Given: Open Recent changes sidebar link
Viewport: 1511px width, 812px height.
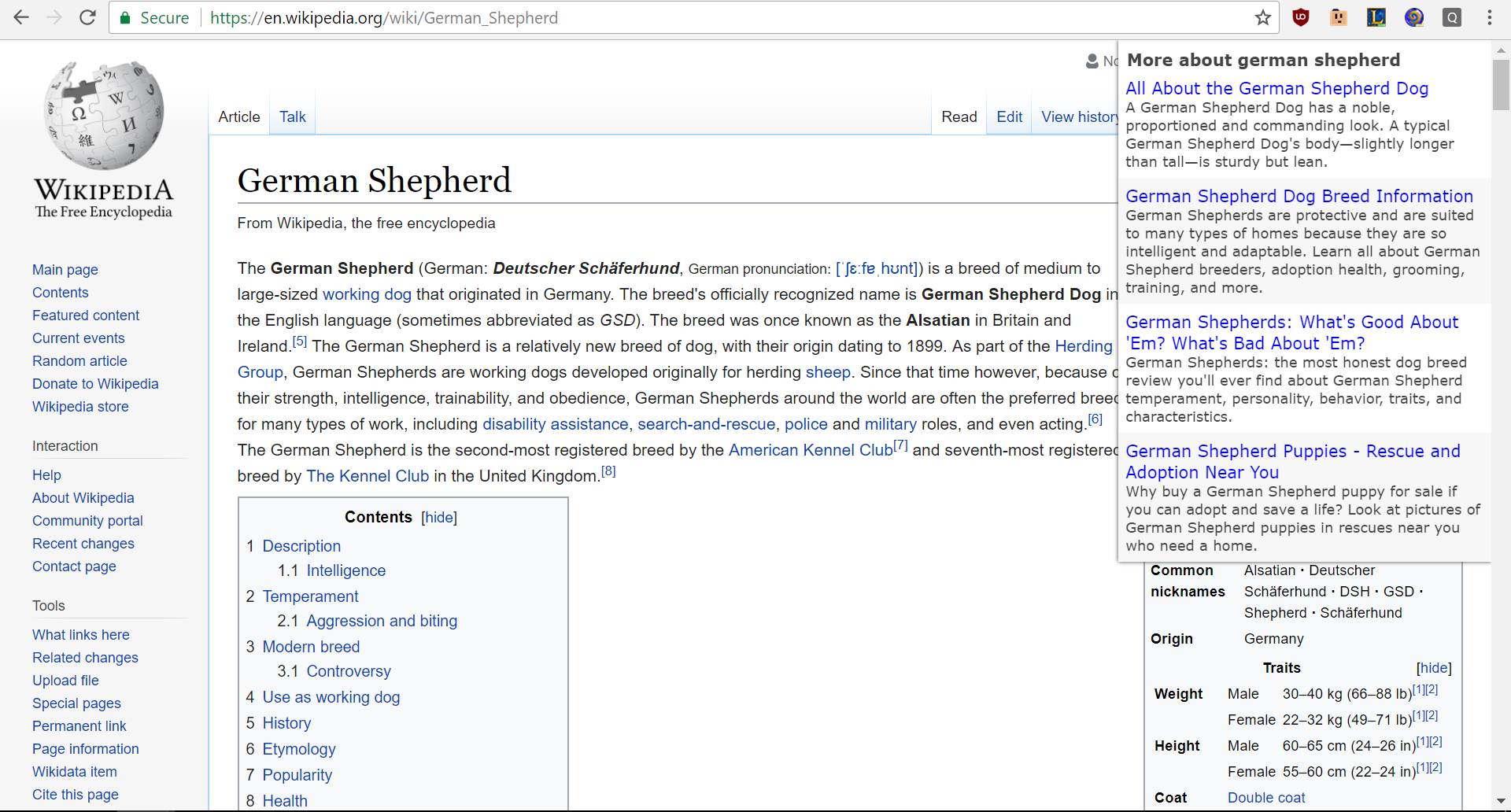Looking at the screenshot, I should [83, 544].
